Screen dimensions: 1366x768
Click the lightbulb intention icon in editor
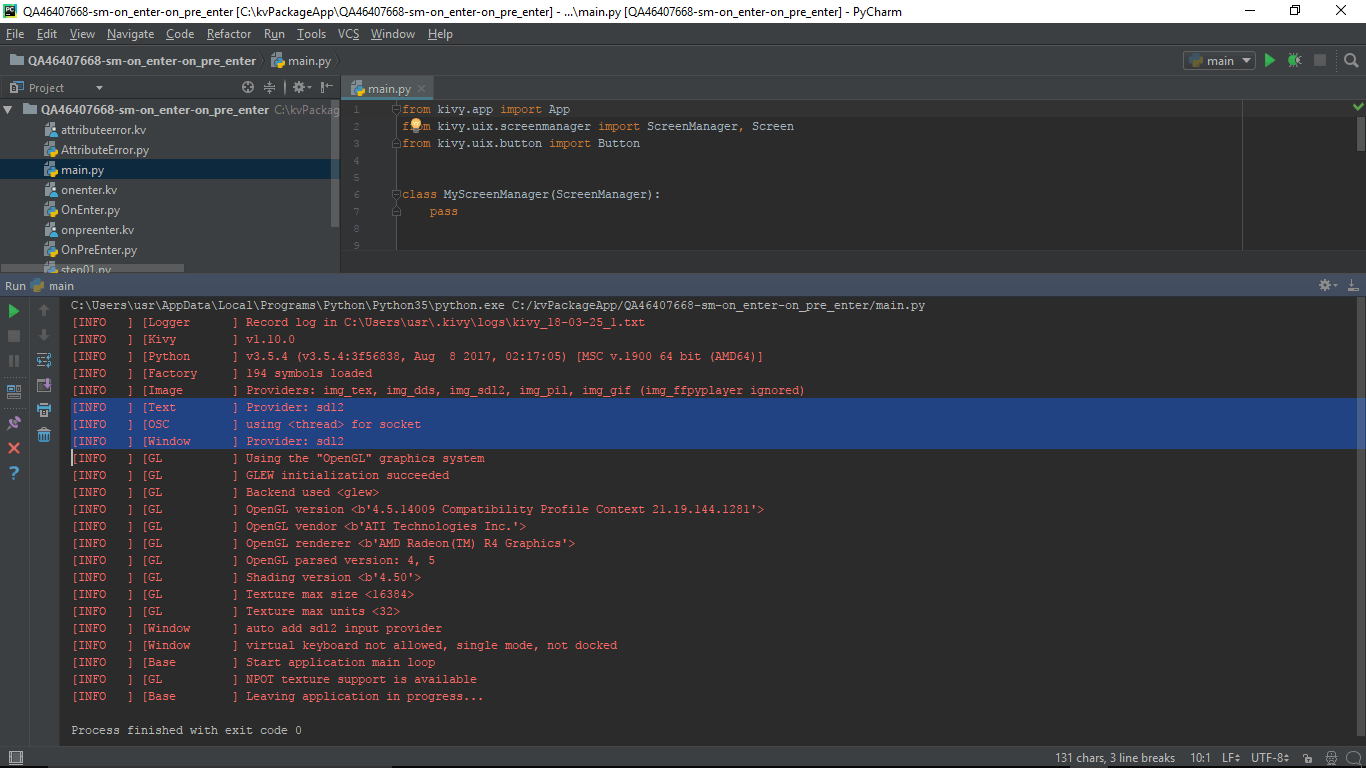pos(416,124)
